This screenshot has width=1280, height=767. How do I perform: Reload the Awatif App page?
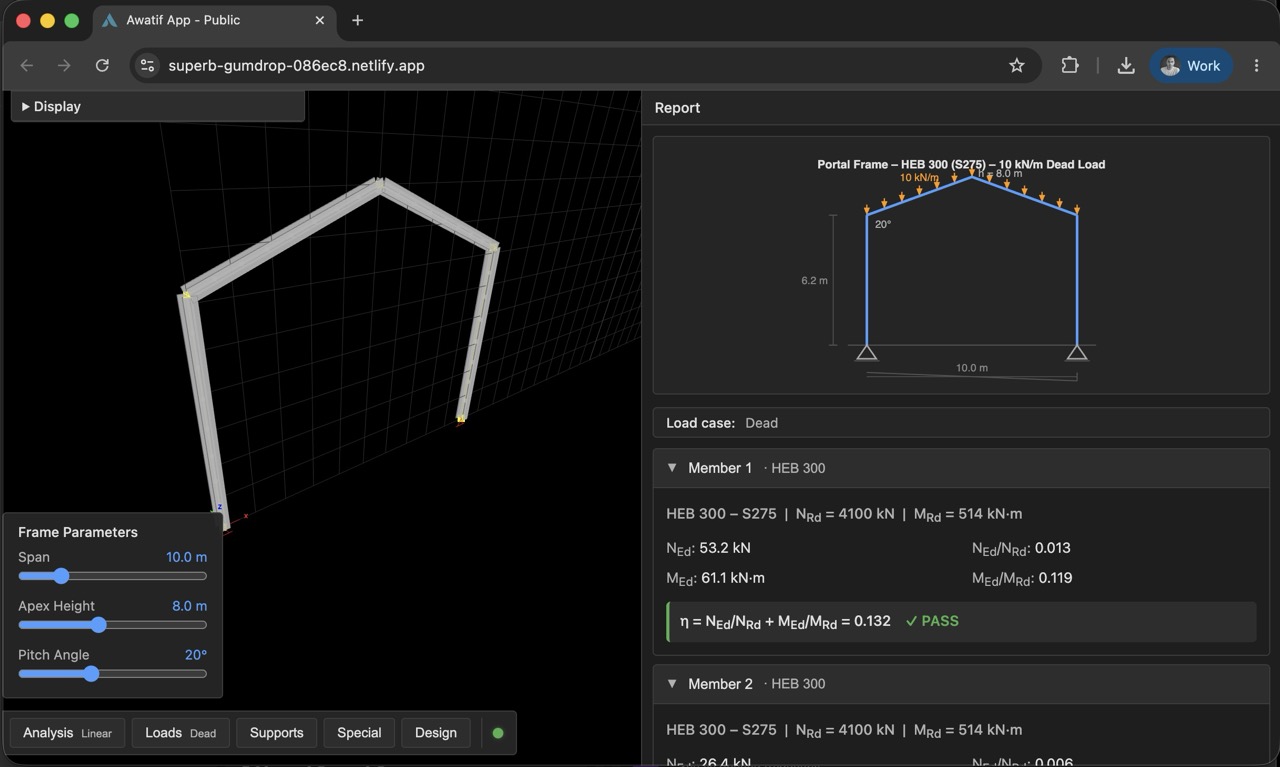(x=102, y=65)
